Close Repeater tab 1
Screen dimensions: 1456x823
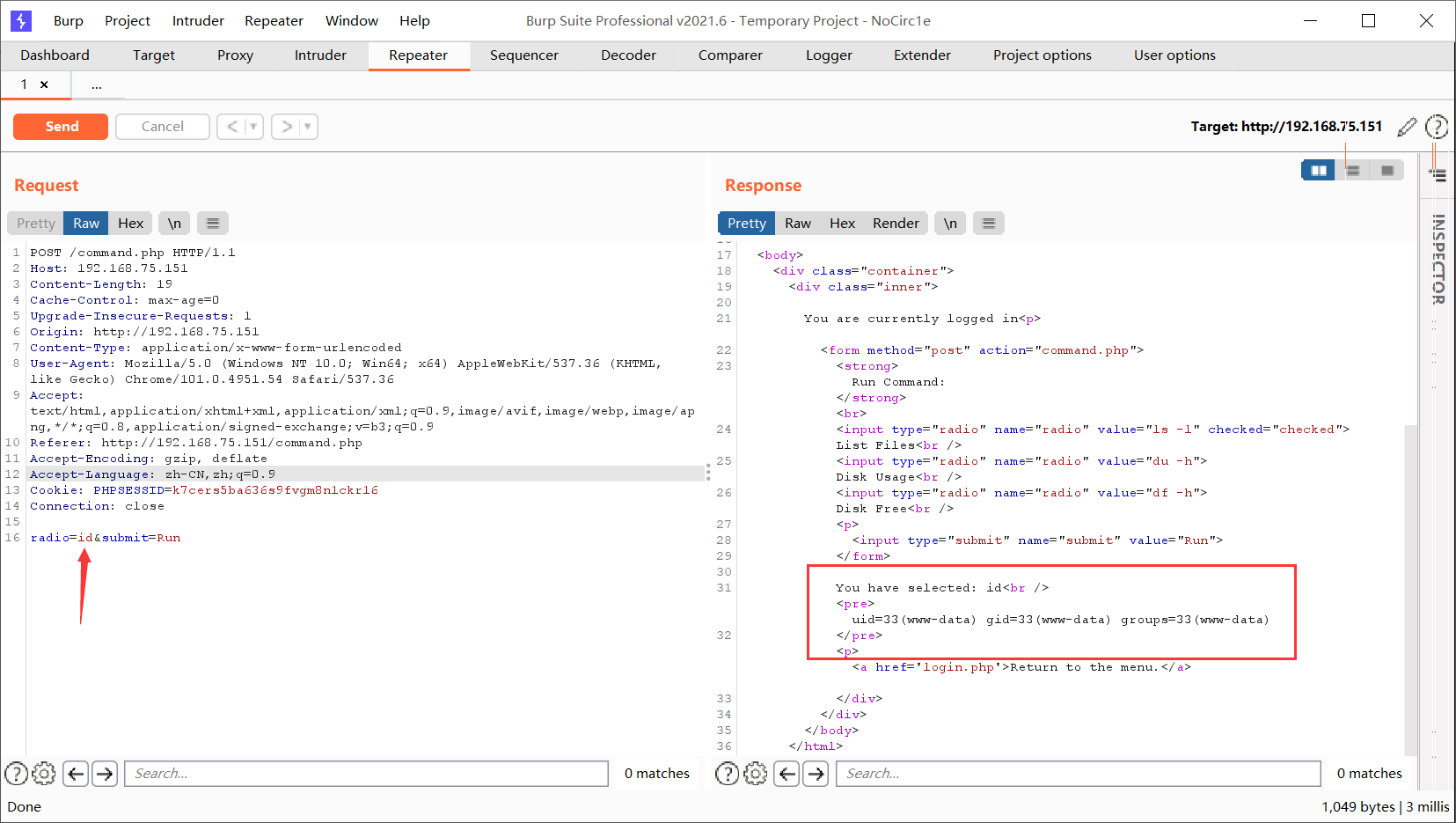pos(44,85)
